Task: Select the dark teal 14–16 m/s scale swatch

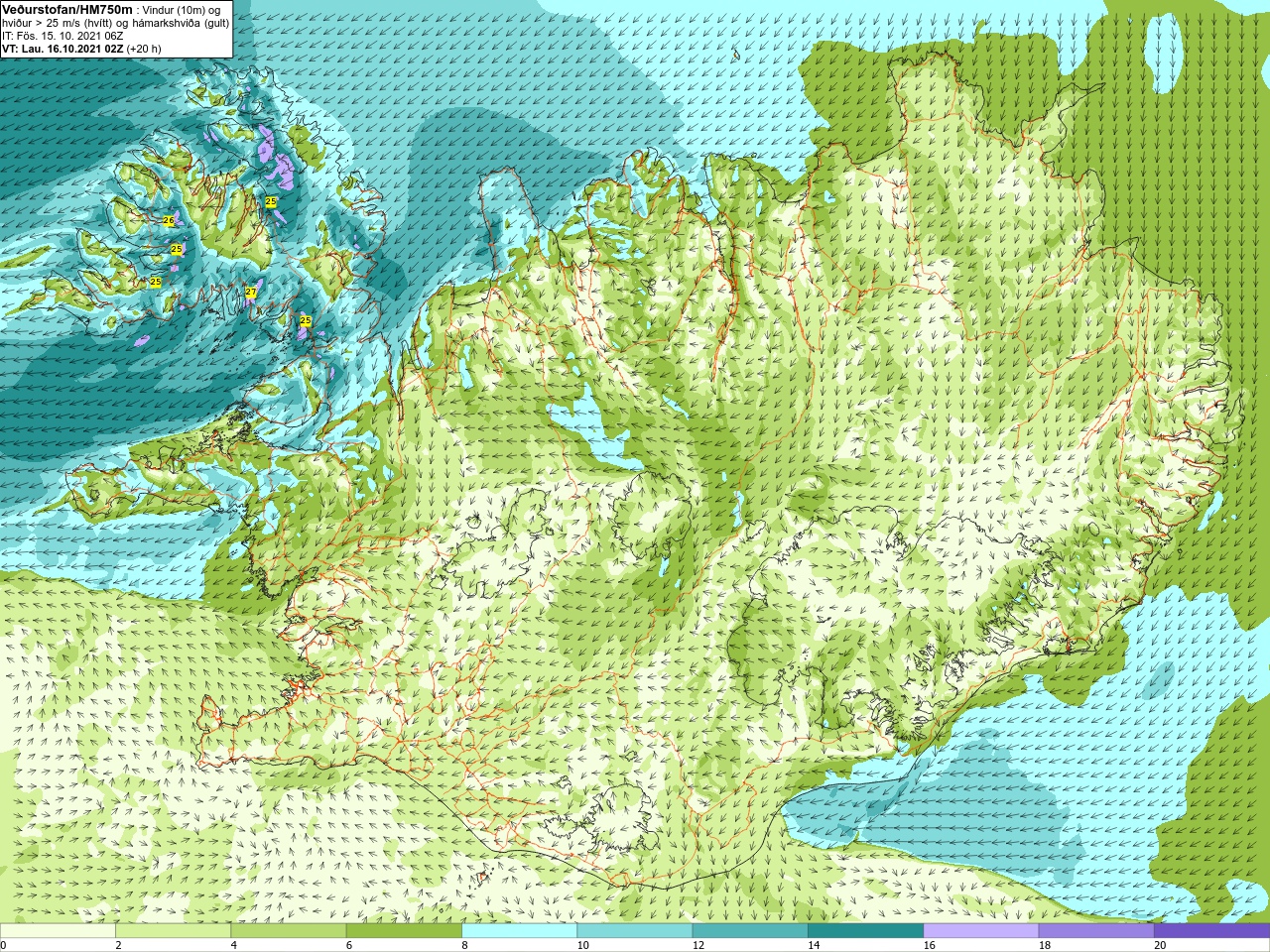Action: (x=865, y=931)
